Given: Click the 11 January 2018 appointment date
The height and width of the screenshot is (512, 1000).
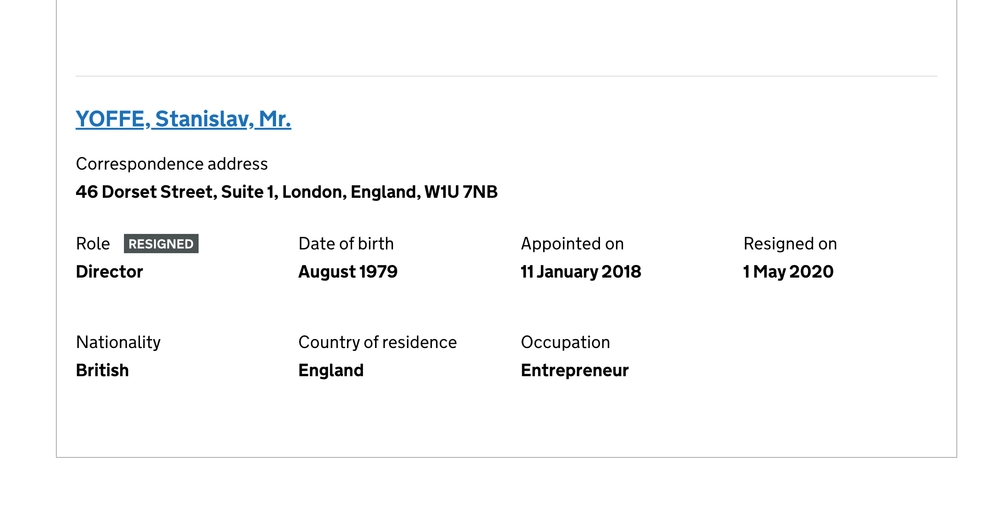Looking at the screenshot, I should [x=581, y=272].
